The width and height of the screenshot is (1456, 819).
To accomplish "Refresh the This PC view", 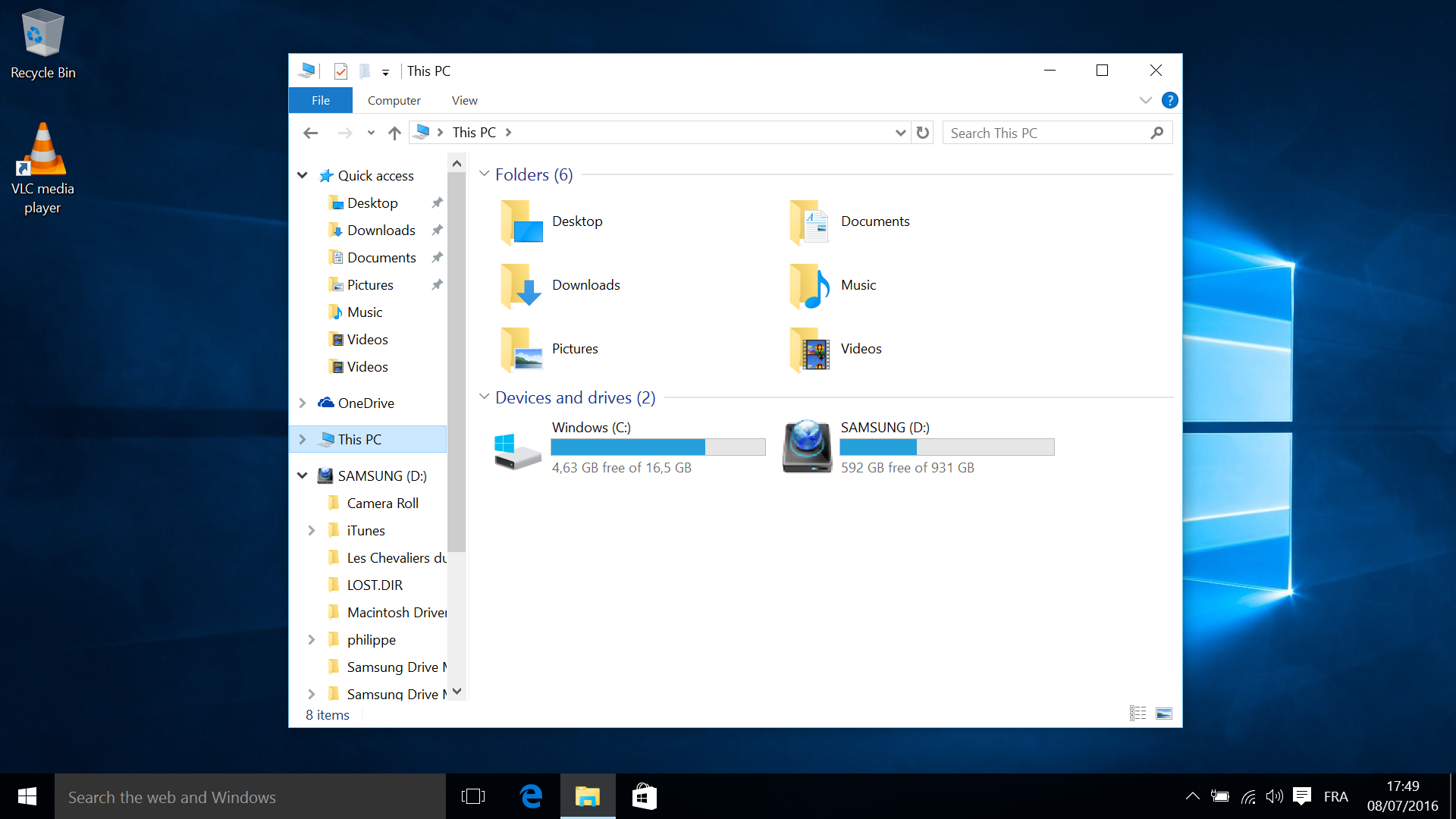I will pyautogui.click(x=923, y=133).
